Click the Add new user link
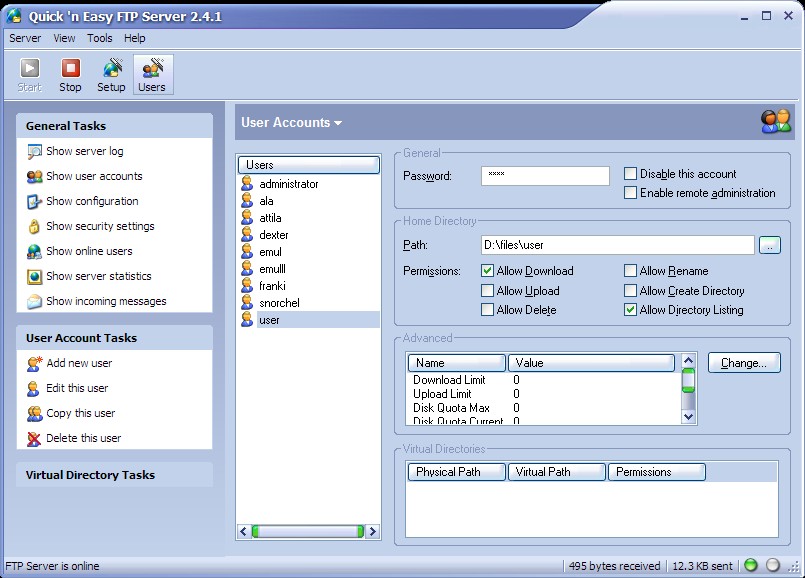This screenshot has width=805, height=578. (79, 363)
